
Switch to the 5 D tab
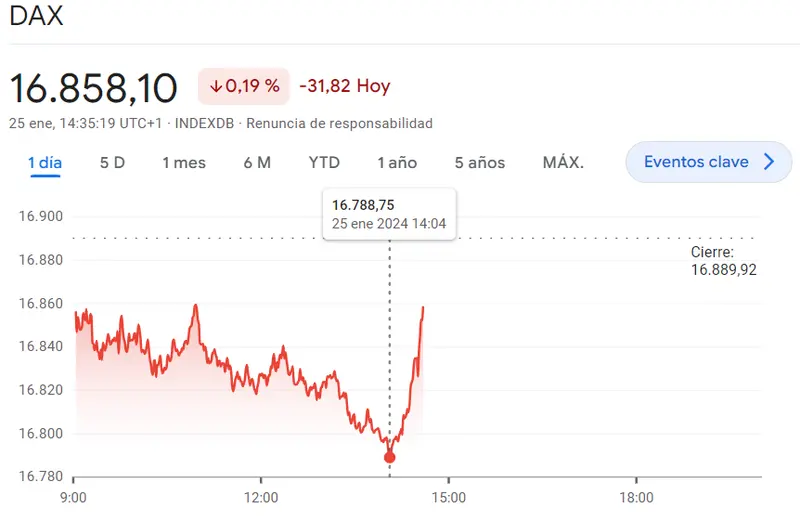click(x=112, y=162)
